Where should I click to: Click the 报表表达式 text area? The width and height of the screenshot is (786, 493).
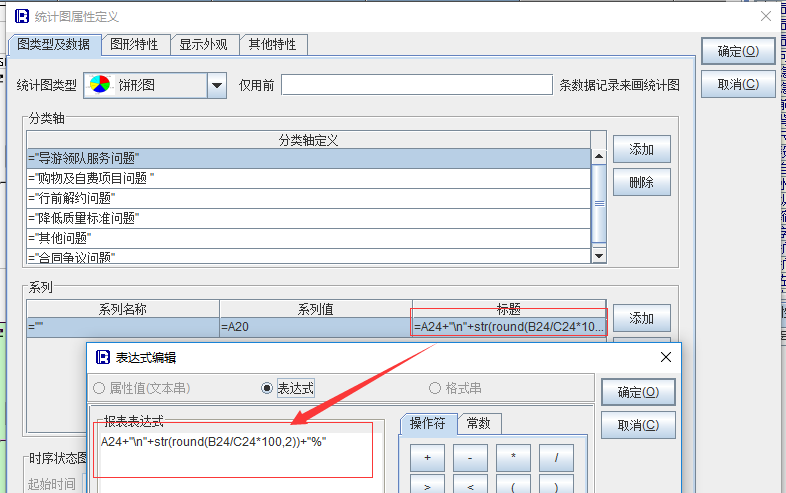[239, 460]
